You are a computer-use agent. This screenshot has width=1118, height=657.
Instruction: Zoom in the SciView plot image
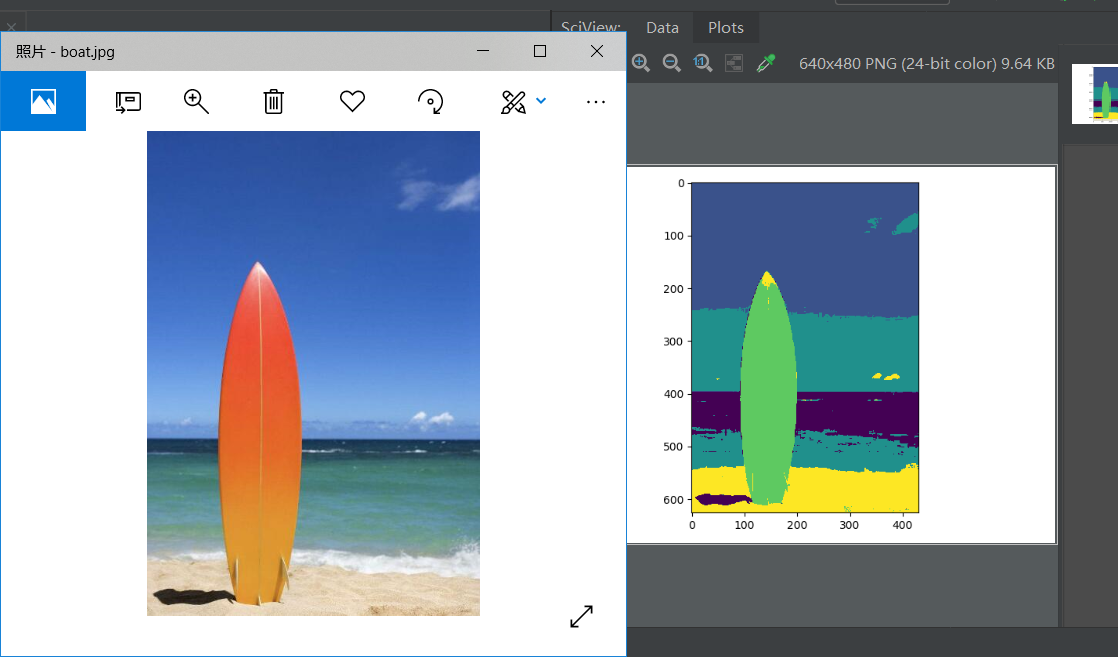click(x=640, y=63)
